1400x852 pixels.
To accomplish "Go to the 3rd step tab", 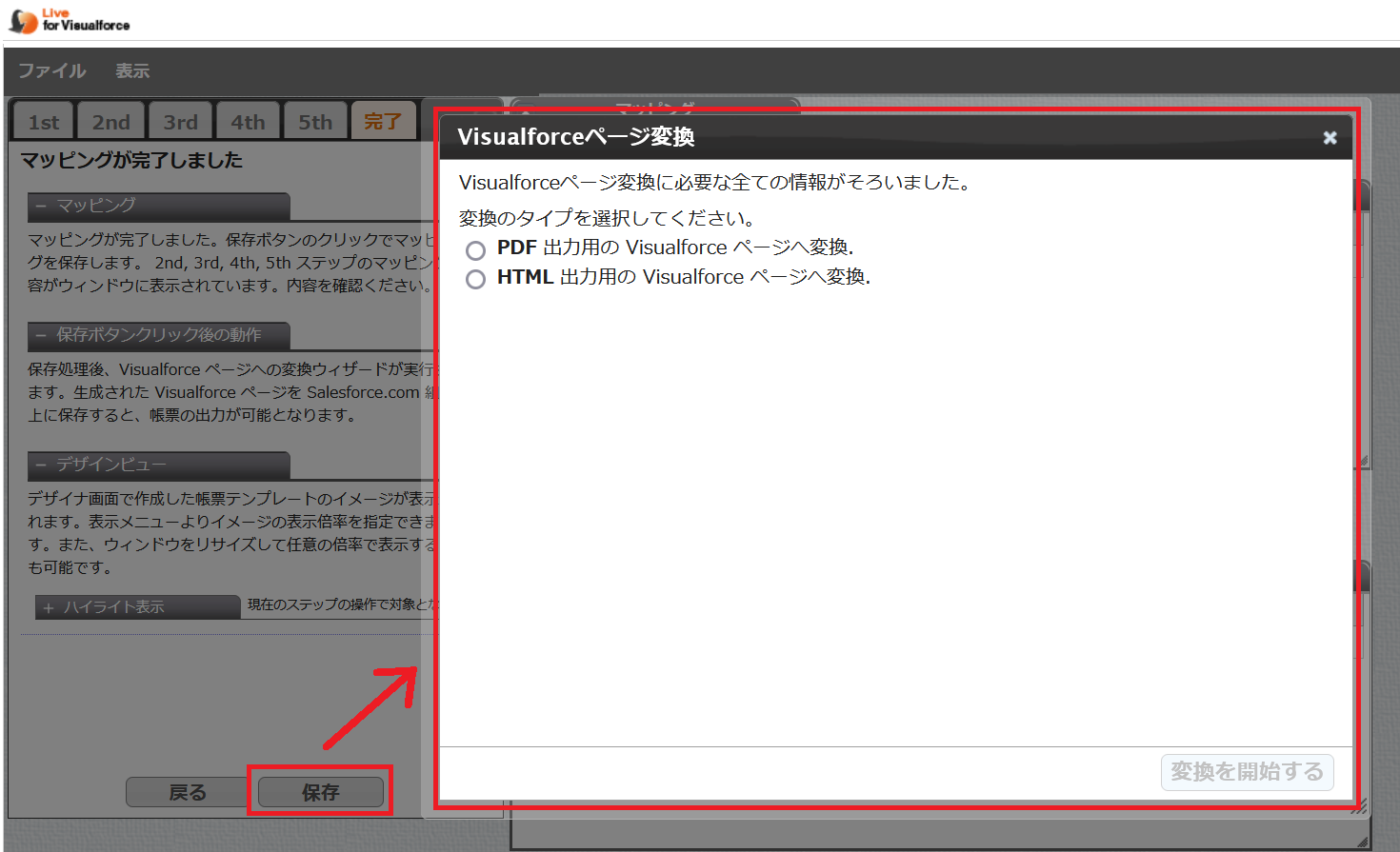I will tap(180, 122).
